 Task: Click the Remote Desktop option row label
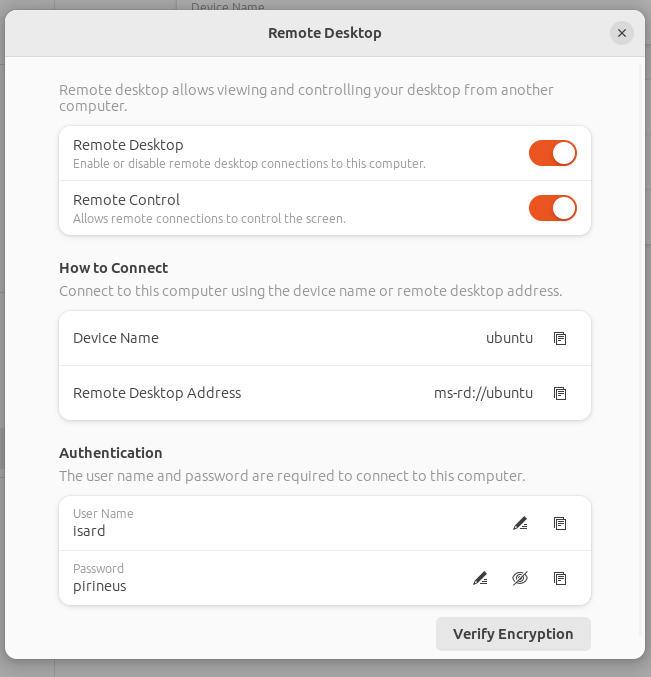(128, 145)
